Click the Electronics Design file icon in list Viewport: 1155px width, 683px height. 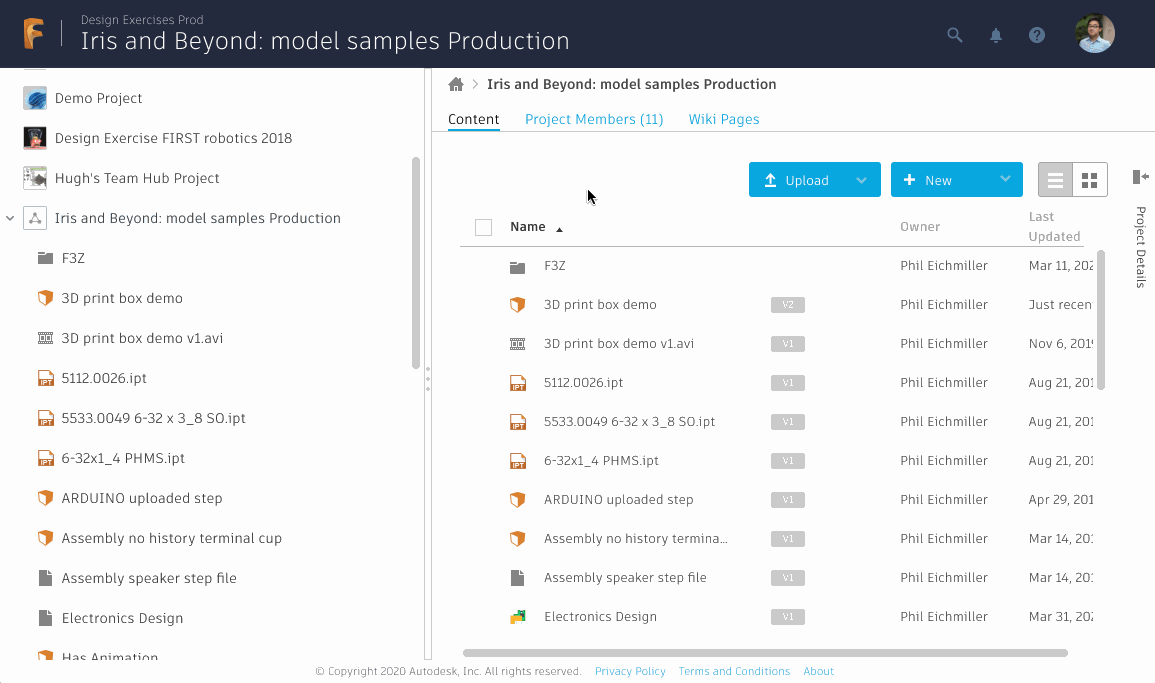[x=517, y=617]
